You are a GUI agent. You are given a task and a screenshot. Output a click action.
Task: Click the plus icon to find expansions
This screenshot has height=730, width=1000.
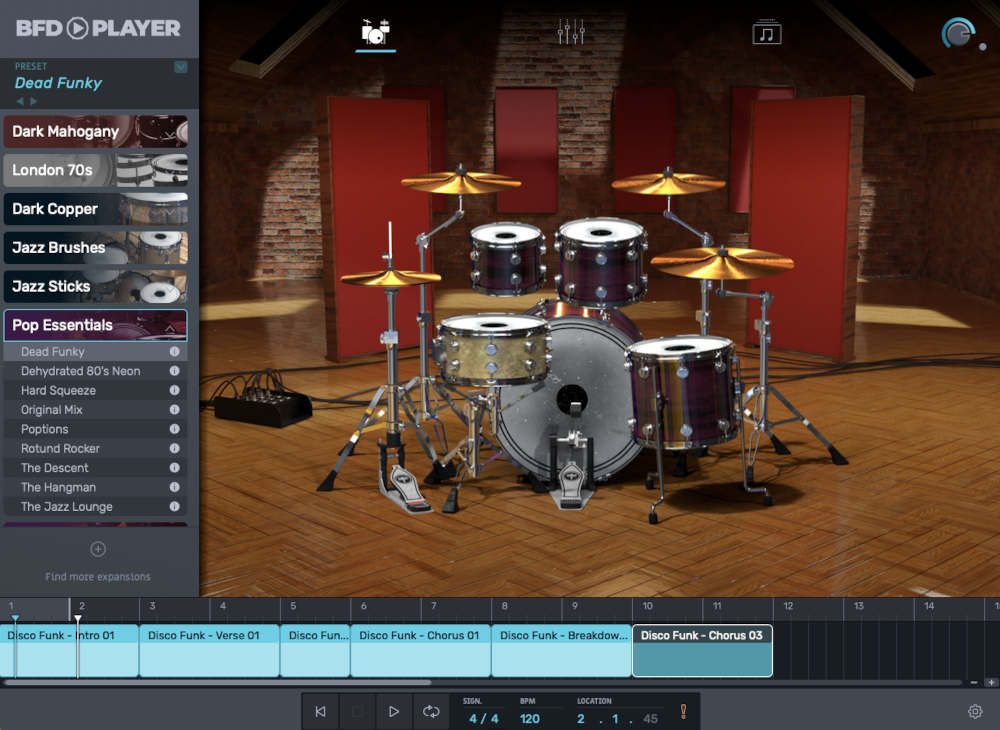[98, 549]
